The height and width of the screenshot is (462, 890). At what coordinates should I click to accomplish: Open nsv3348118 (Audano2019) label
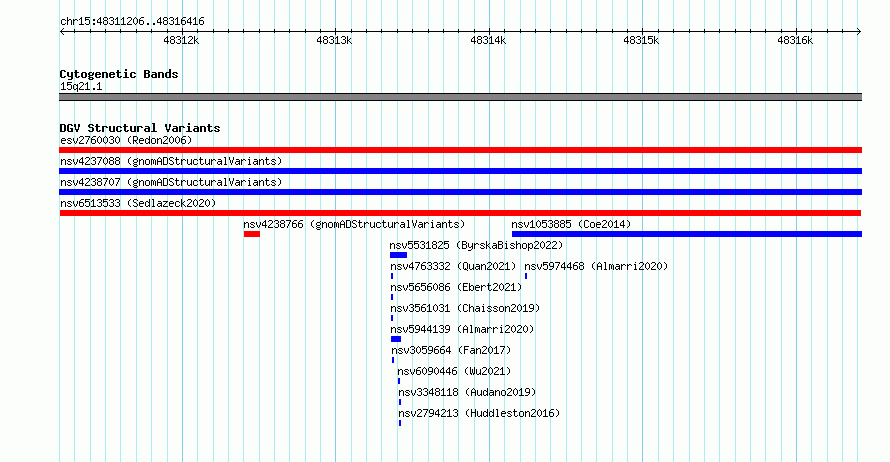[x=467, y=392]
